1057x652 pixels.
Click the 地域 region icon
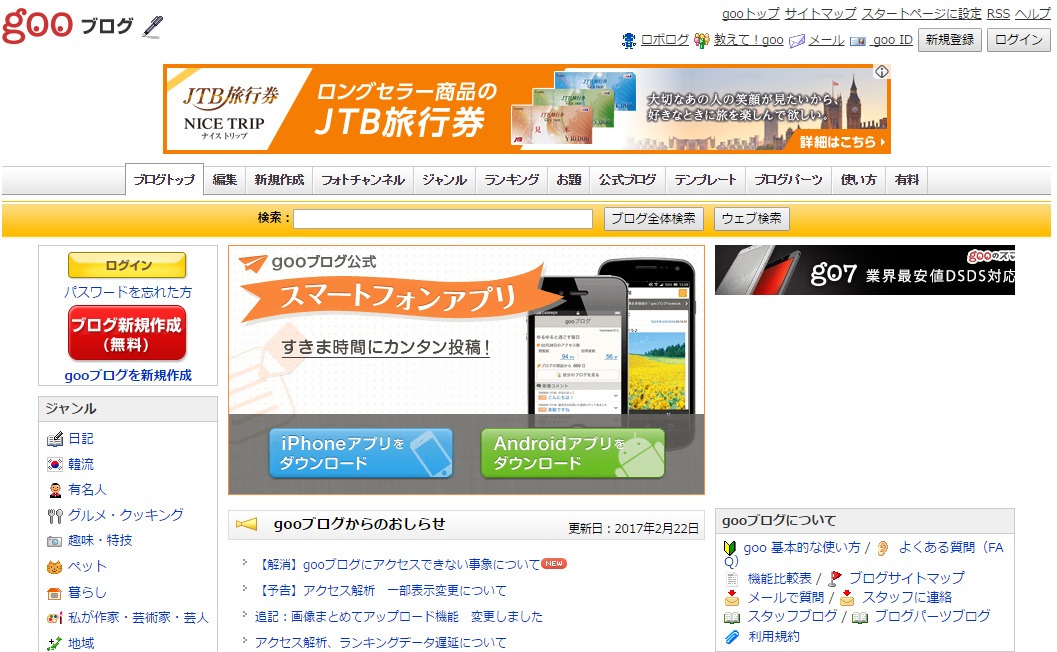[55, 643]
